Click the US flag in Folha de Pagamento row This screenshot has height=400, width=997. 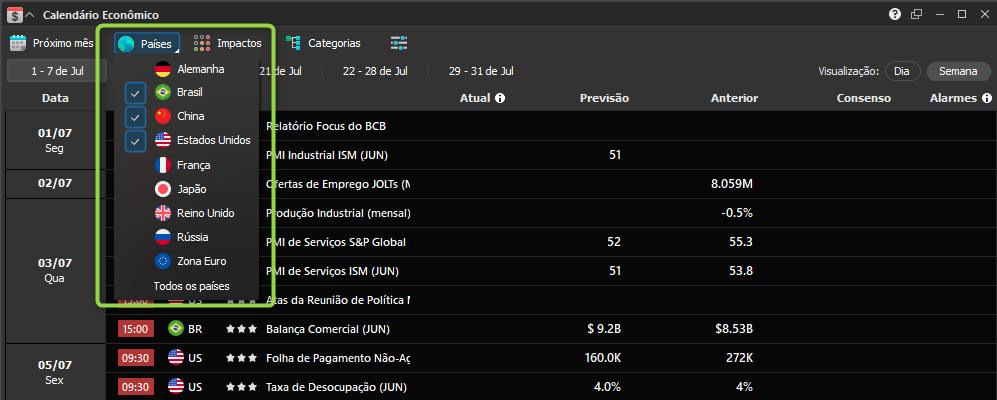(176, 358)
